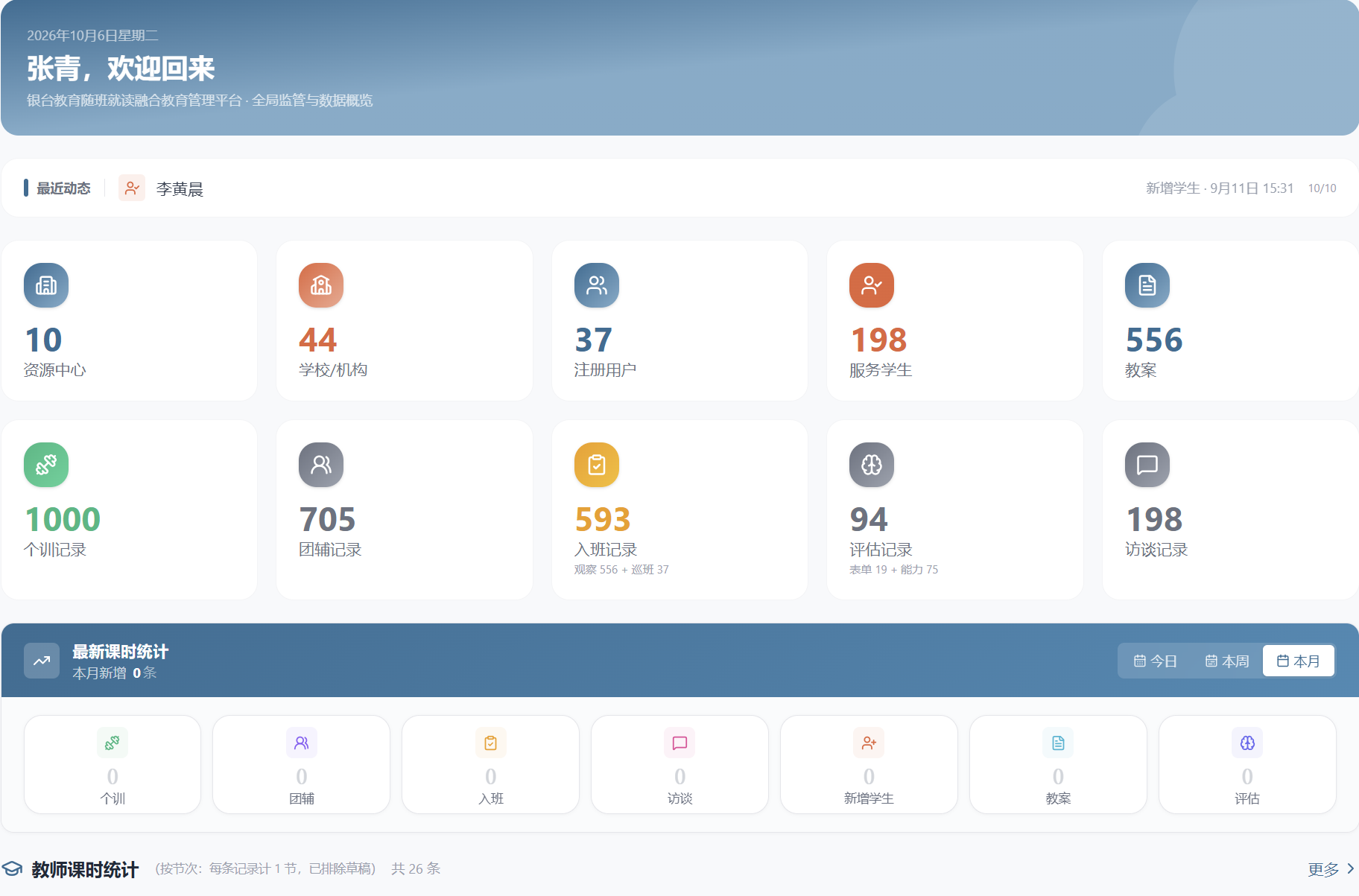Expand the chevron next to 更多
This screenshot has height=896, width=1359.
click(1350, 869)
